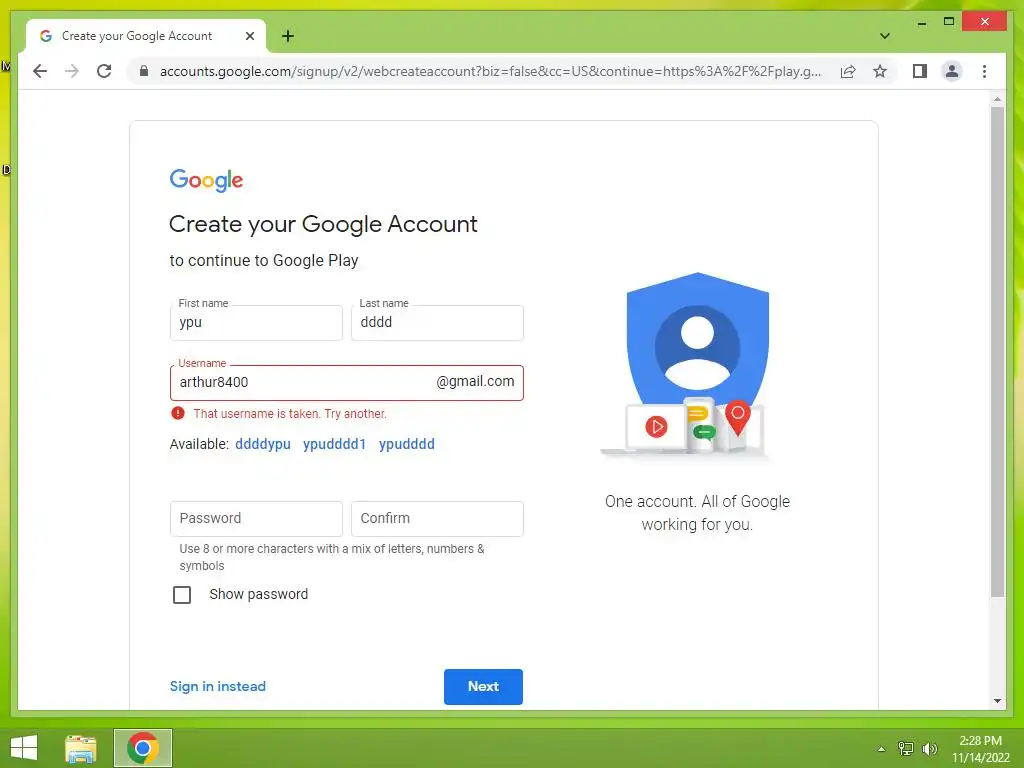Open the Windows Start button
Viewport: 1024px width, 768px height.
point(24,748)
